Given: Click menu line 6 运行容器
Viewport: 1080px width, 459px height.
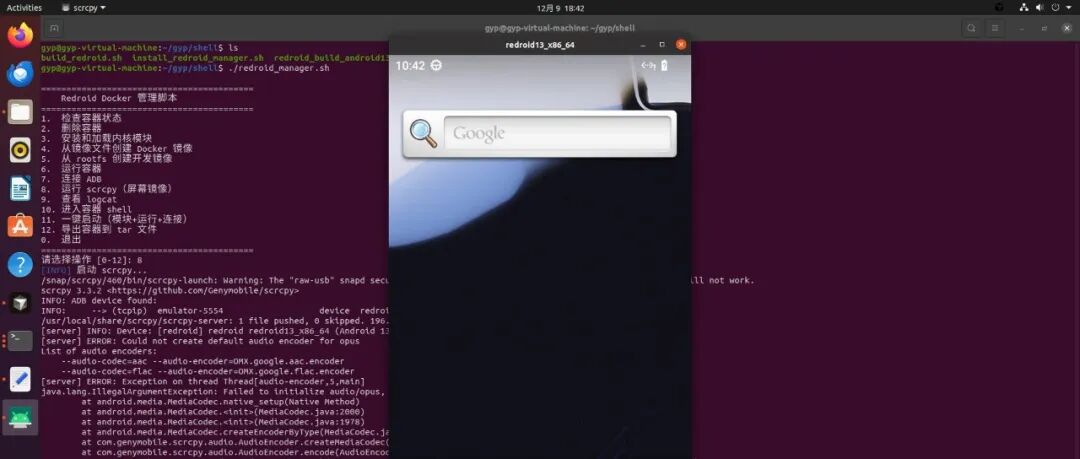Looking at the screenshot, I should (72, 168).
